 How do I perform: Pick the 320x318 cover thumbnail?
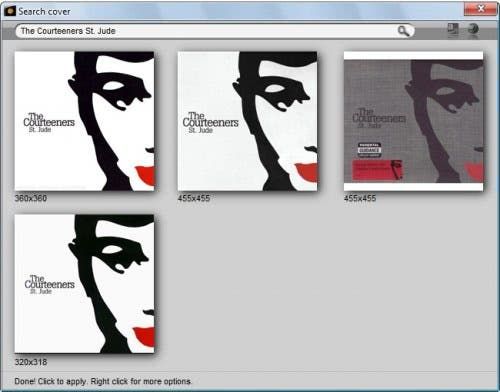[84, 284]
